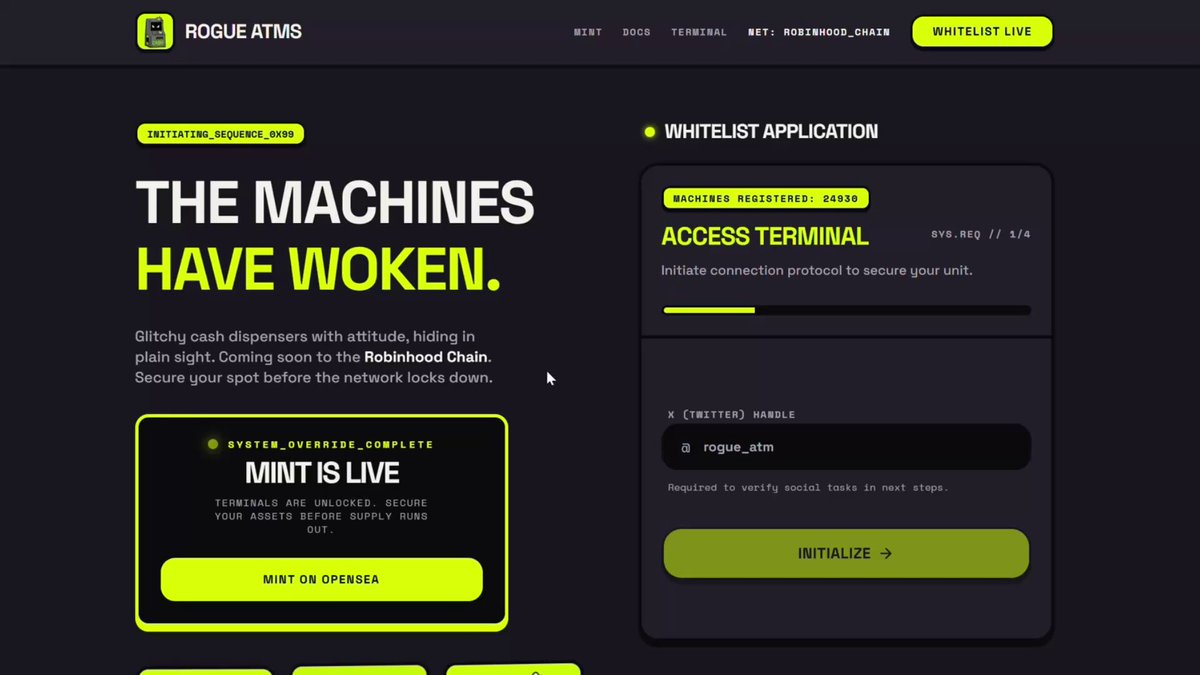Viewport: 1200px width, 675px height.
Task: Submit with the INITIALIZE button
Action: click(846, 553)
